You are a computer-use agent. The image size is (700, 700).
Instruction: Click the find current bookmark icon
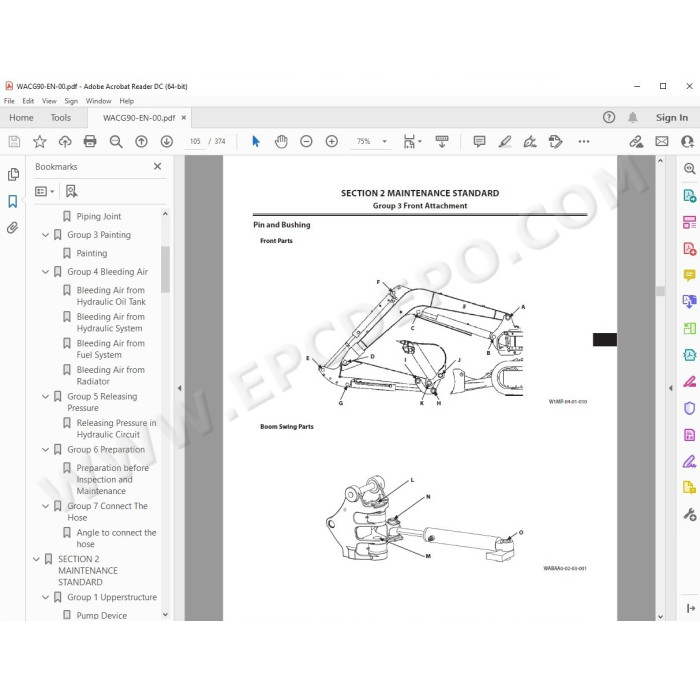tap(71, 192)
